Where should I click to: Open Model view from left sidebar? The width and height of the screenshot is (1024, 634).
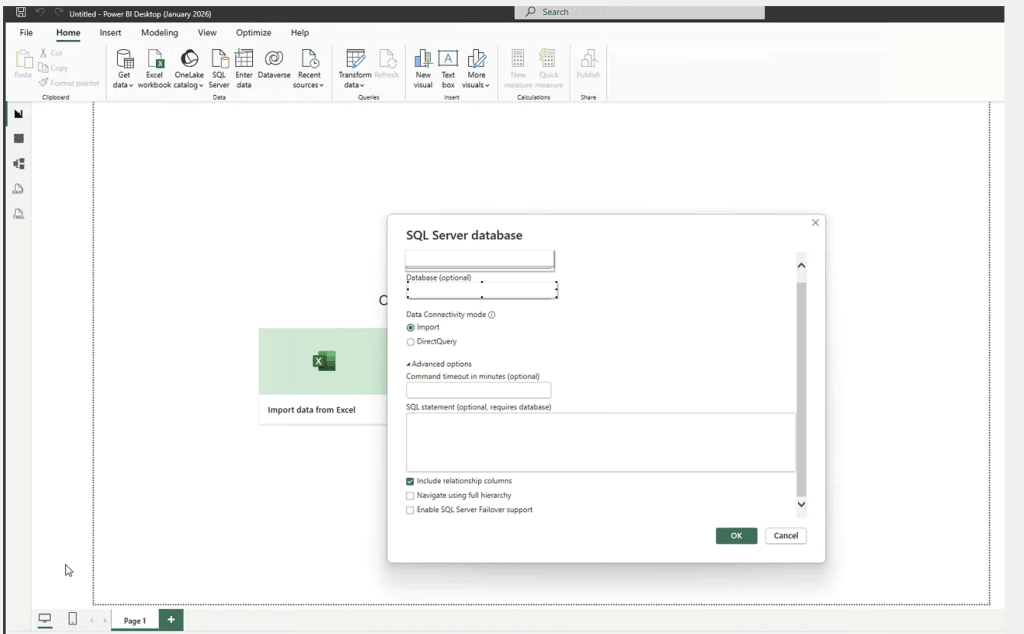[18, 164]
